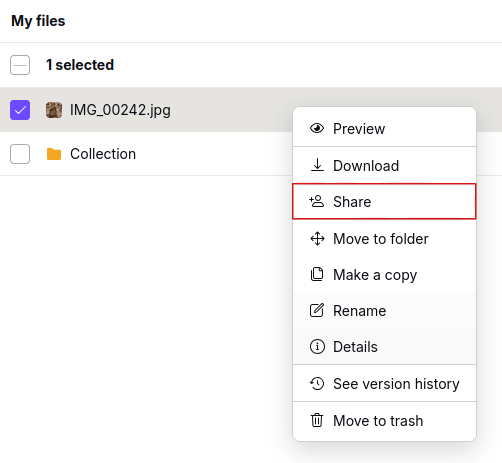Viewport: 502px width, 463px height.
Task: Click the trash can icon
Action: pyautogui.click(x=317, y=420)
